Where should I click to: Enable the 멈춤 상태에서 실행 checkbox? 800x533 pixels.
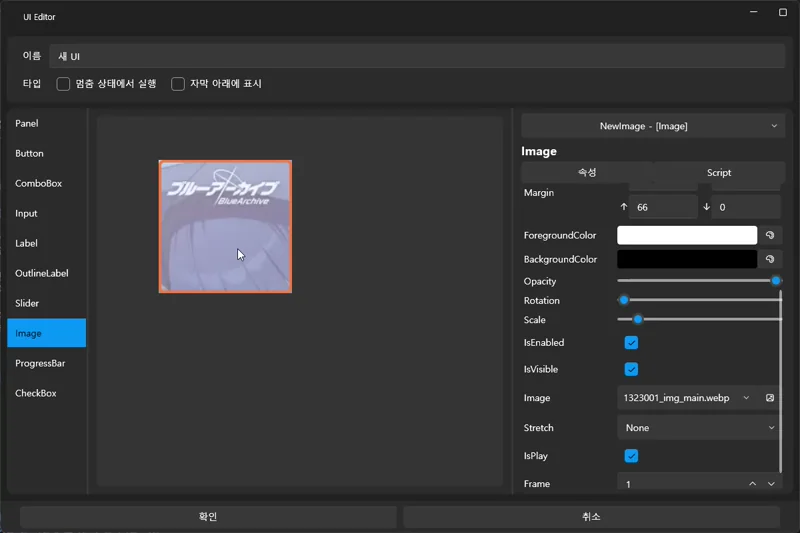tap(64, 84)
